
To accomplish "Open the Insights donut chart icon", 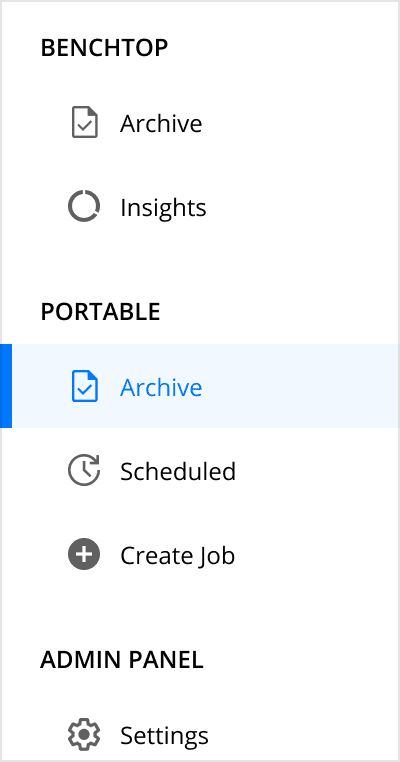I will [84, 207].
